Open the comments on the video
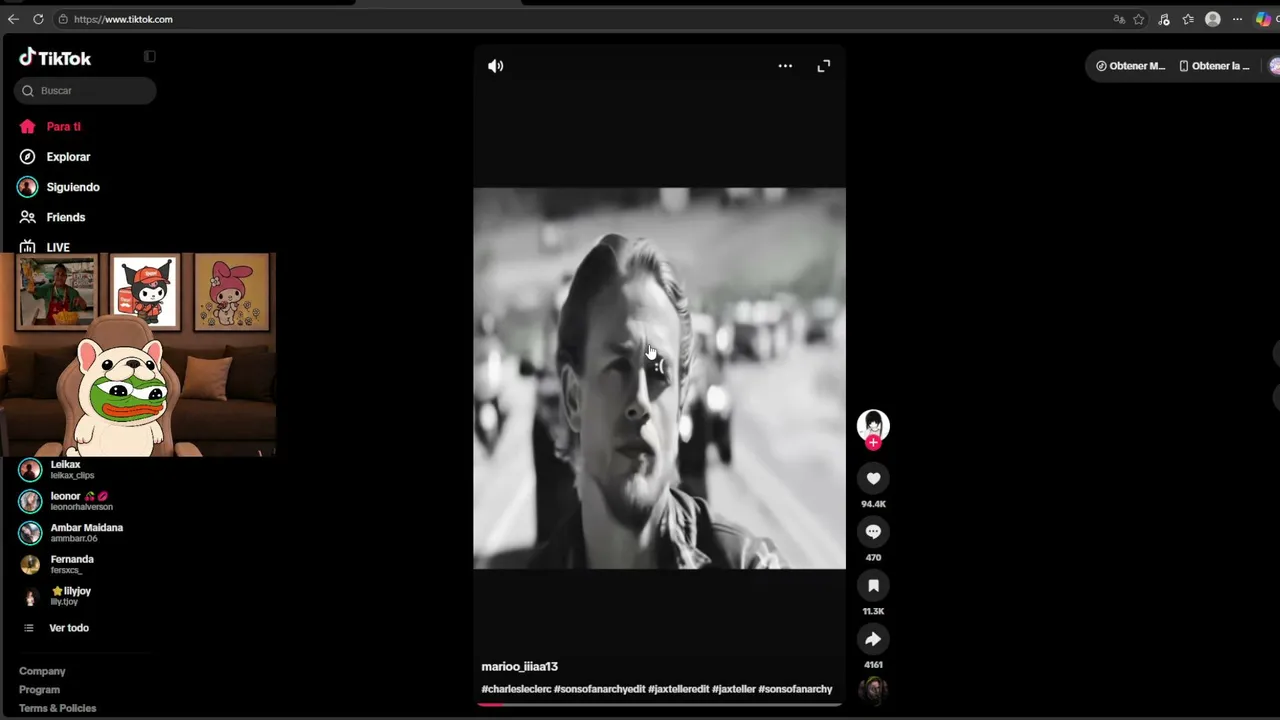The width and height of the screenshot is (1280, 720). (x=873, y=532)
